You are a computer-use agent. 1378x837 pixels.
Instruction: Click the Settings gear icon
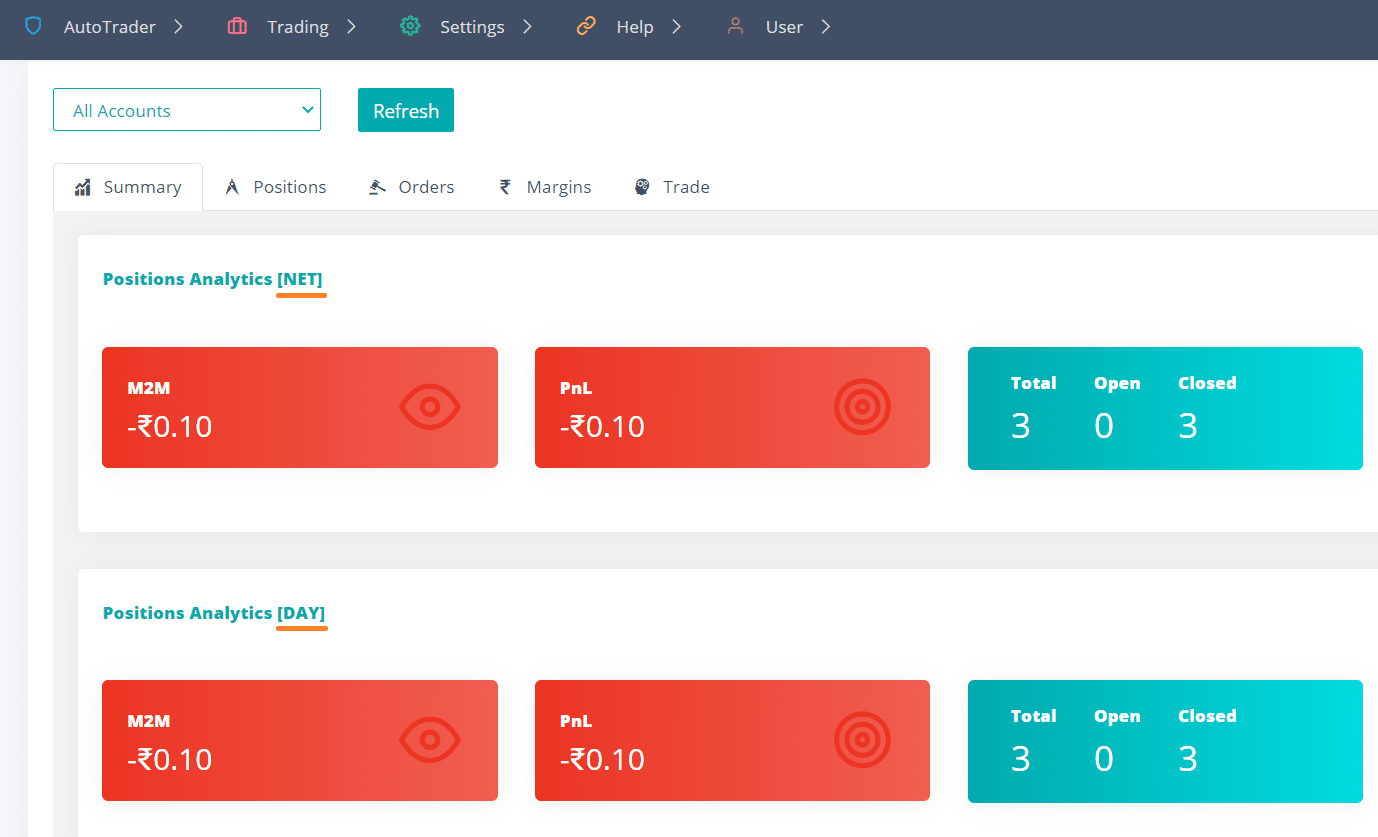pos(410,26)
